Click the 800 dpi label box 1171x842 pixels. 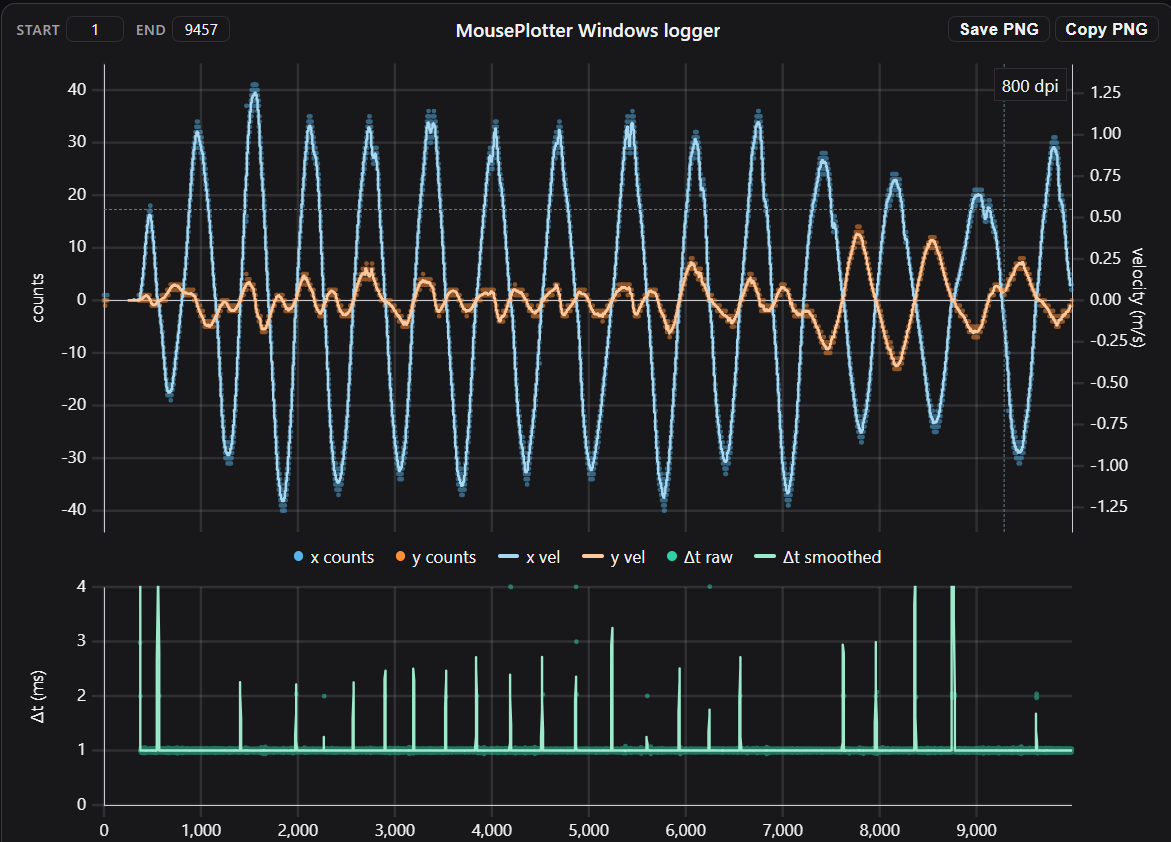click(x=1030, y=86)
